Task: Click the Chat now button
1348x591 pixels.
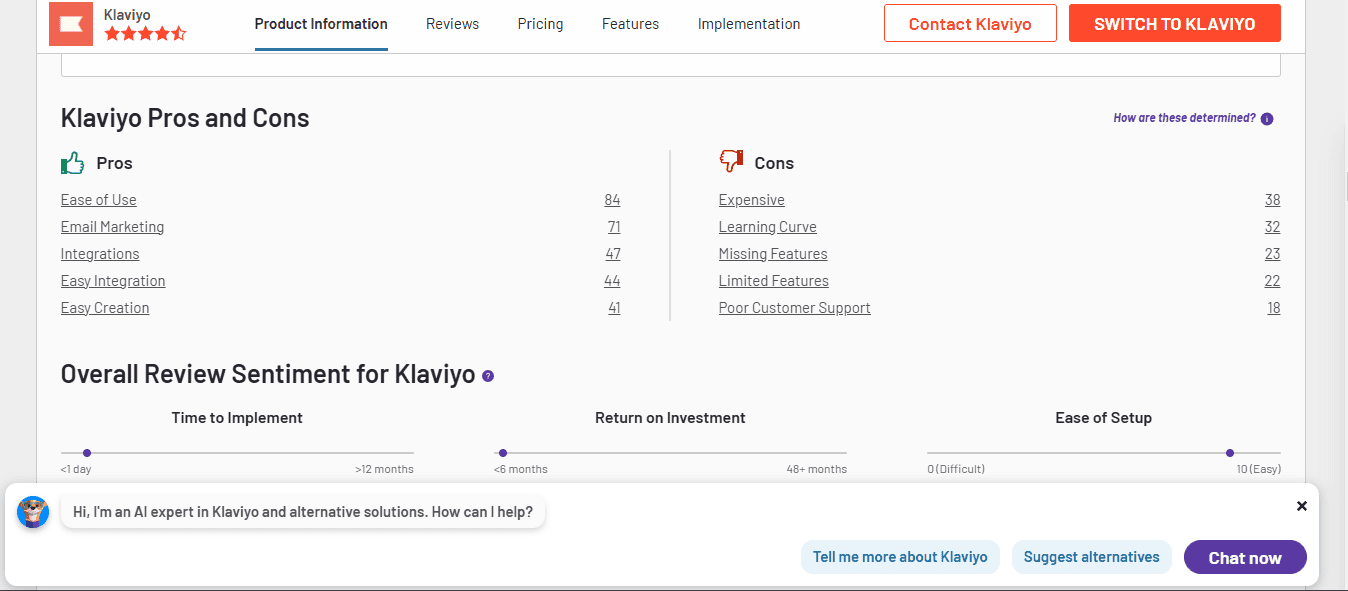Action: coord(1245,558)
